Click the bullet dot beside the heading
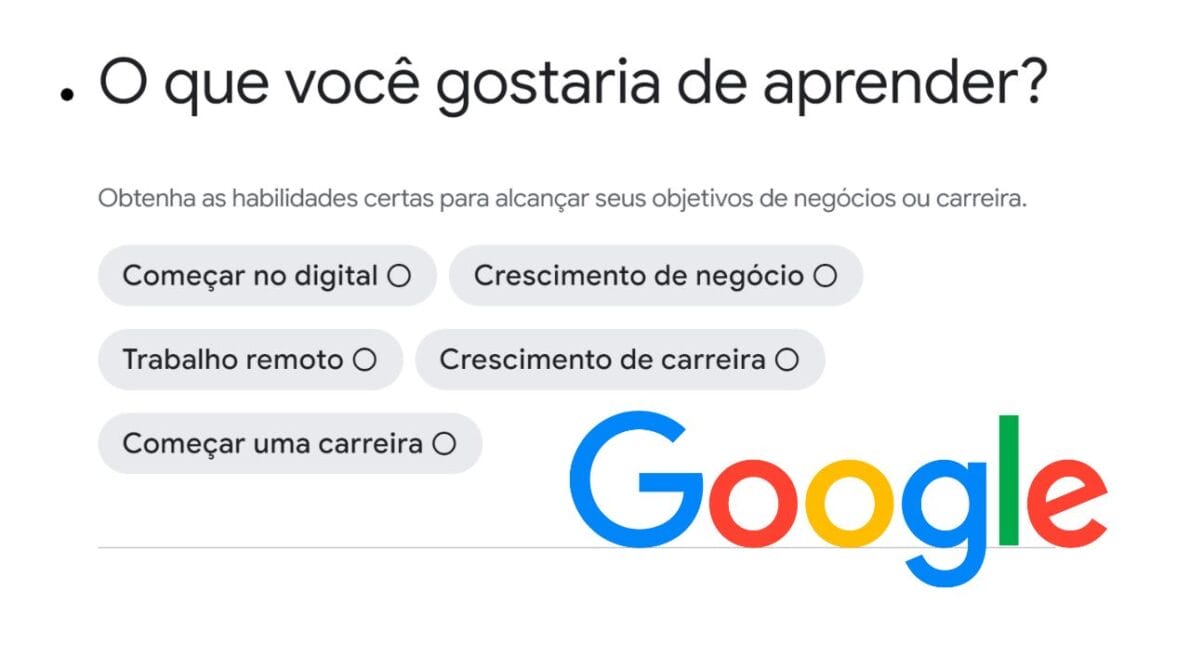Viewport: 1190px width, 669px height. pos(66,95)
